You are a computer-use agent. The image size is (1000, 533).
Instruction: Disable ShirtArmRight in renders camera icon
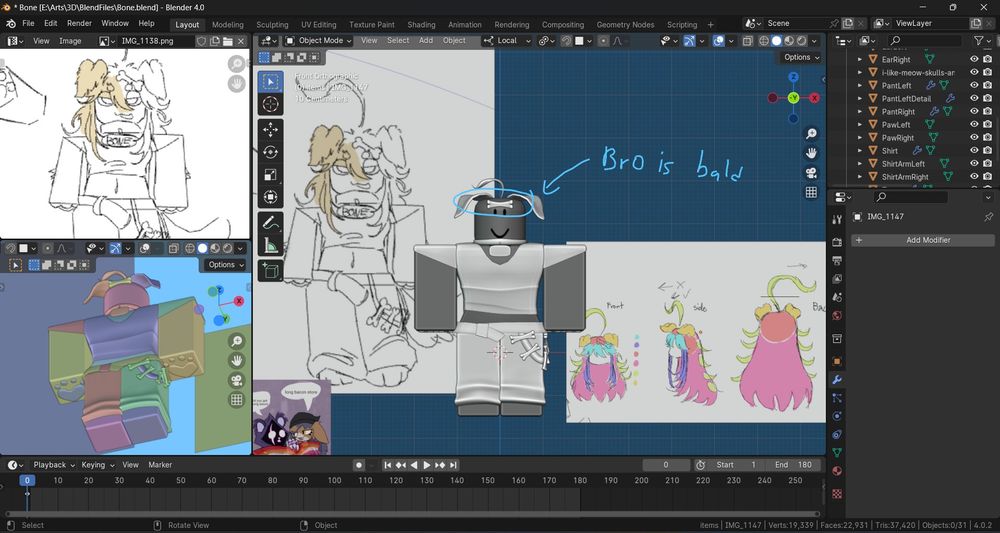tap(987, 177)
